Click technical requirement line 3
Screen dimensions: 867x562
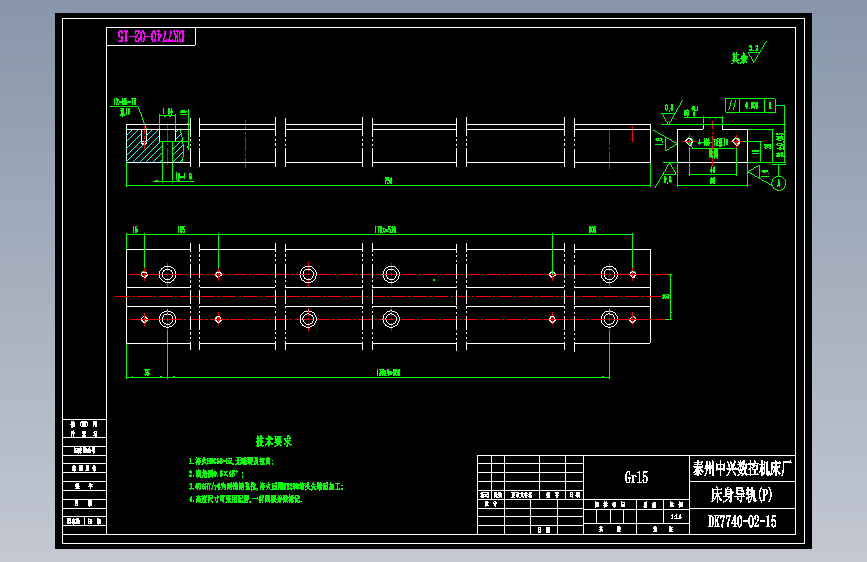(266, 486)
